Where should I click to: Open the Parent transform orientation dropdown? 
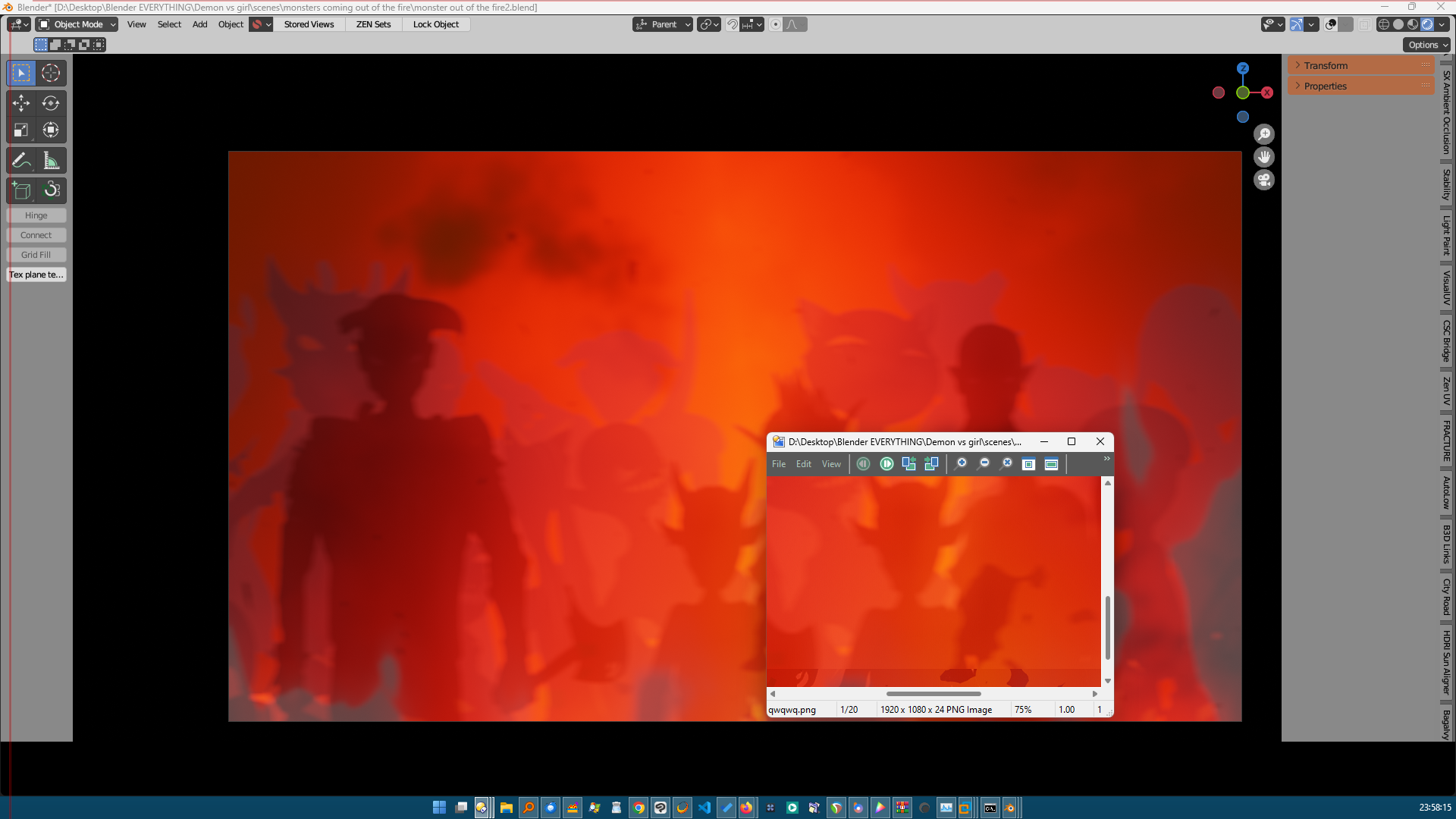[663, 24]
